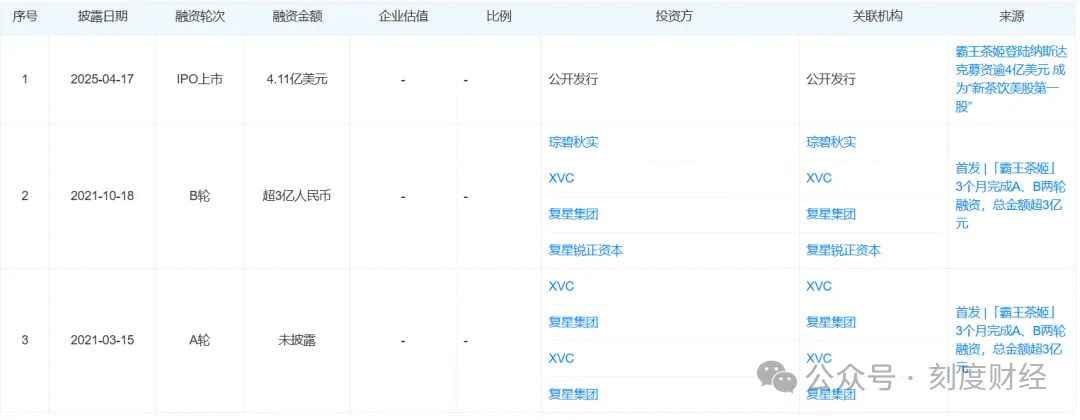Viewport: 1080px width, 420px height.
Task: Select the 披露日期 column header
Action: tap(102, 17)
